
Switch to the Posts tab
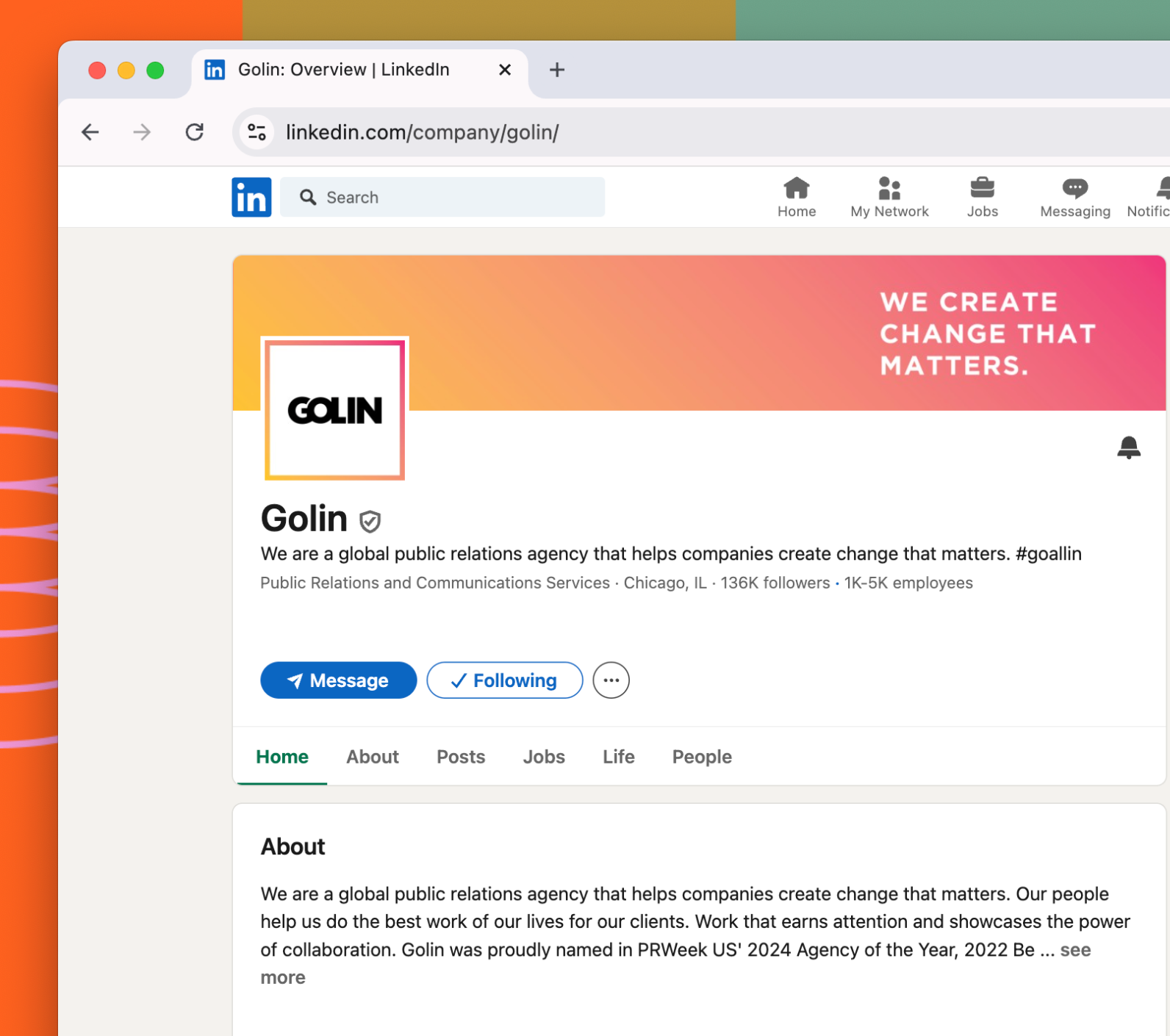point(461,757)
